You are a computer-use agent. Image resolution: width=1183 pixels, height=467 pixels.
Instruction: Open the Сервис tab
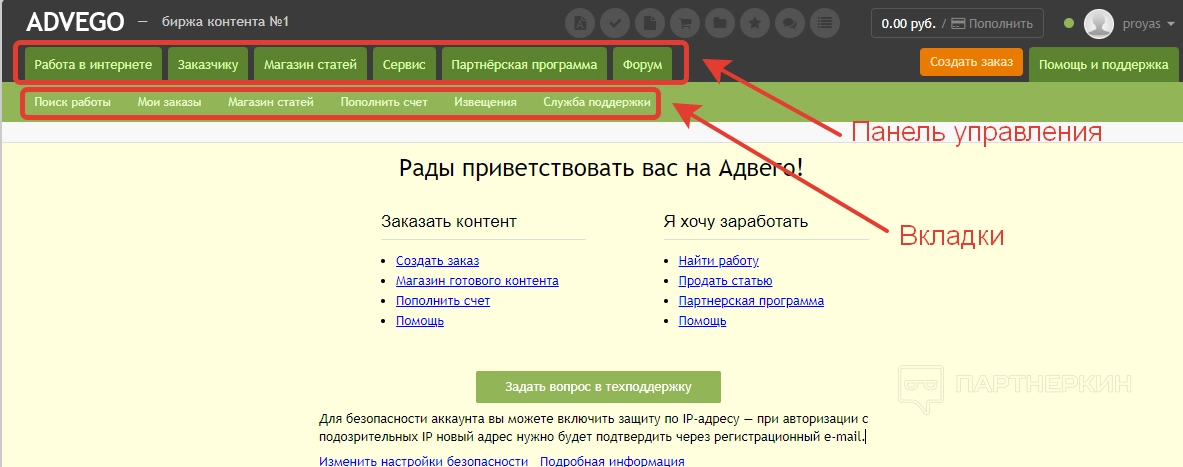(x=404, y=65)
